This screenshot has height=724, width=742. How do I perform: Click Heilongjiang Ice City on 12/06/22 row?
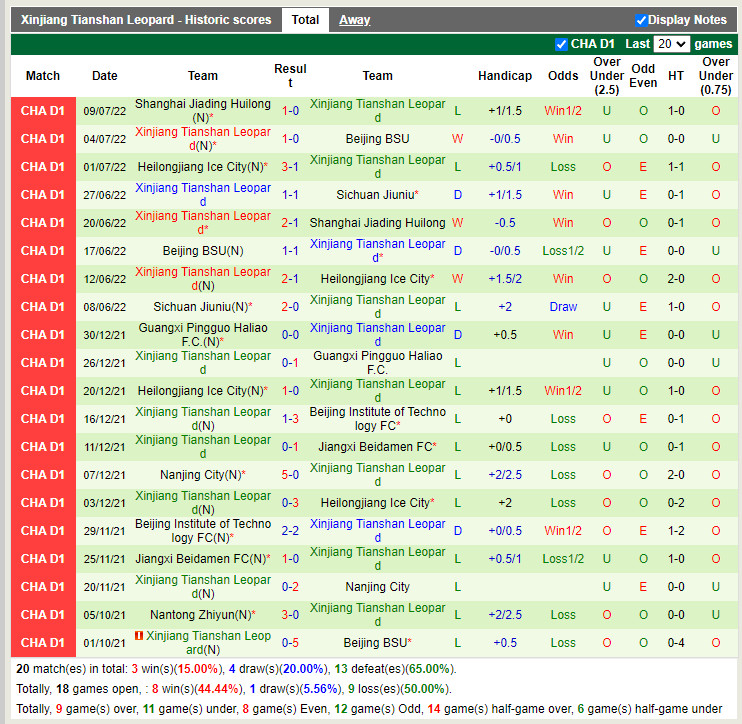click(377, 279)
